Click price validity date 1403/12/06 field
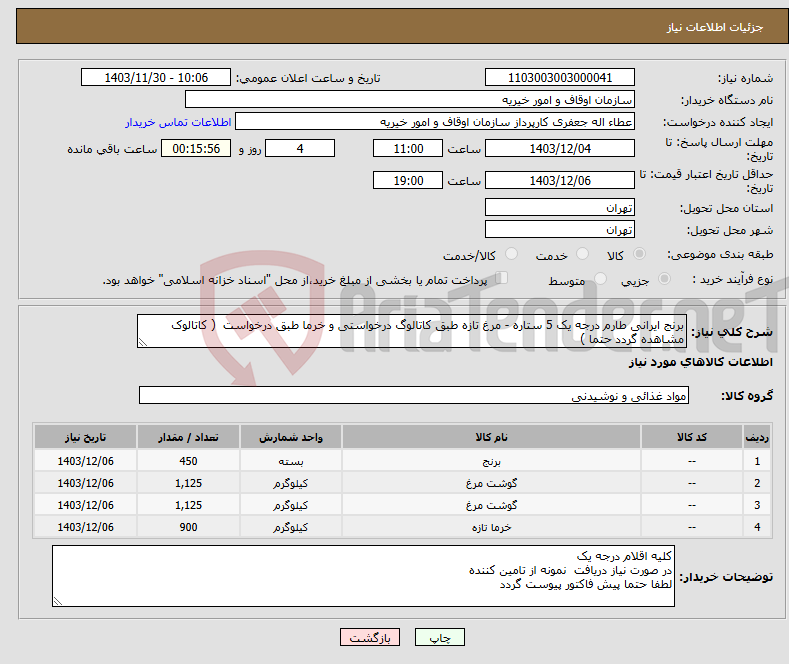This screenshot has height=664, width=789. coord(560,180)
